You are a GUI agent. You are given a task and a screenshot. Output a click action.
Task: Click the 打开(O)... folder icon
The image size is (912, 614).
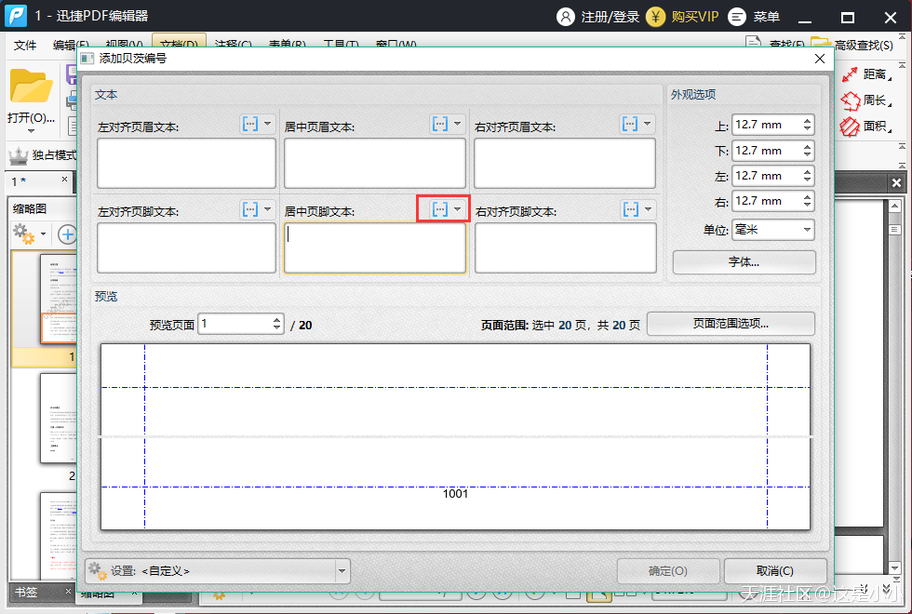(x=31, y=86)
